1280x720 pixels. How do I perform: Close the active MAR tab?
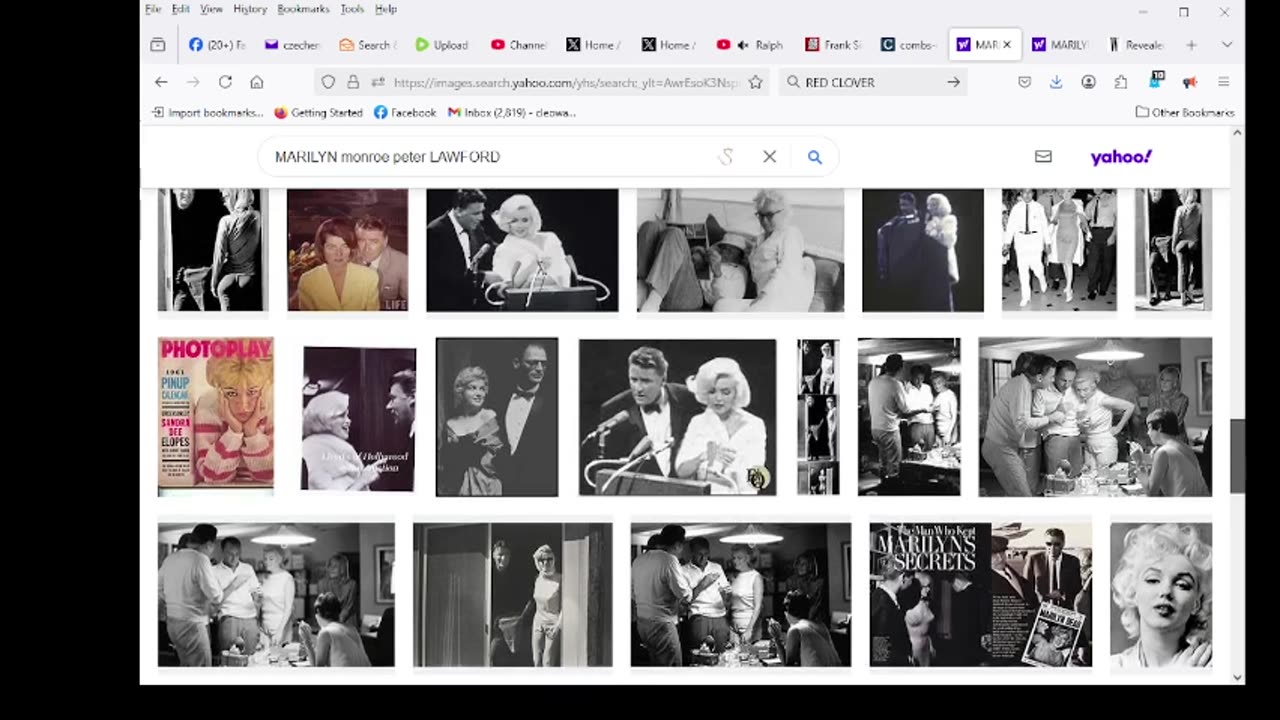coord(1007,45)
